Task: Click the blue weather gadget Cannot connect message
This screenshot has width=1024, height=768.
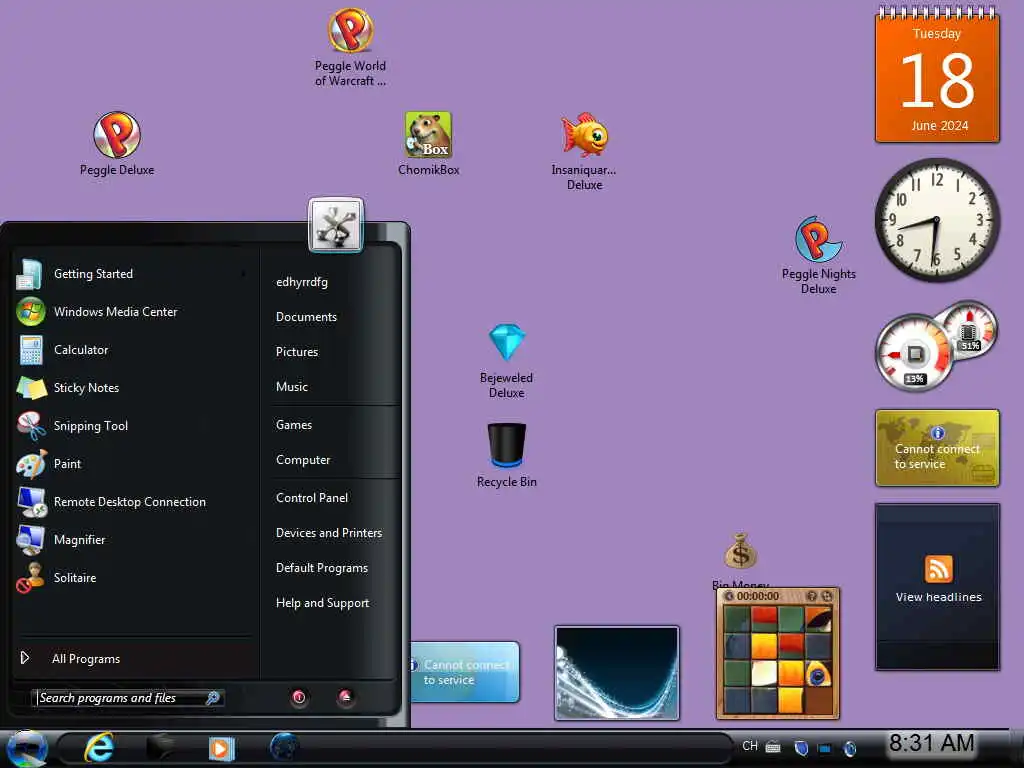Action: coord(466,672)
